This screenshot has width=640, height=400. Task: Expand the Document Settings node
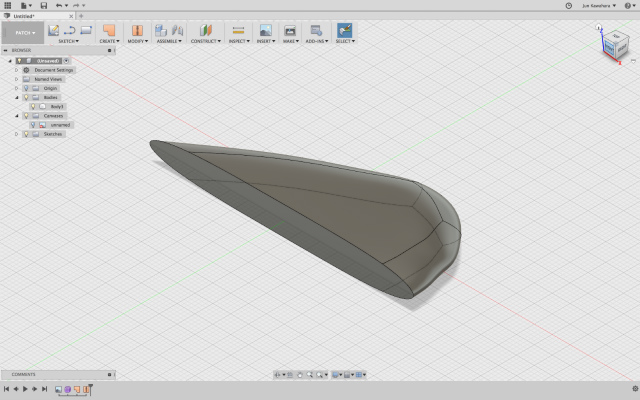[17, 70]
